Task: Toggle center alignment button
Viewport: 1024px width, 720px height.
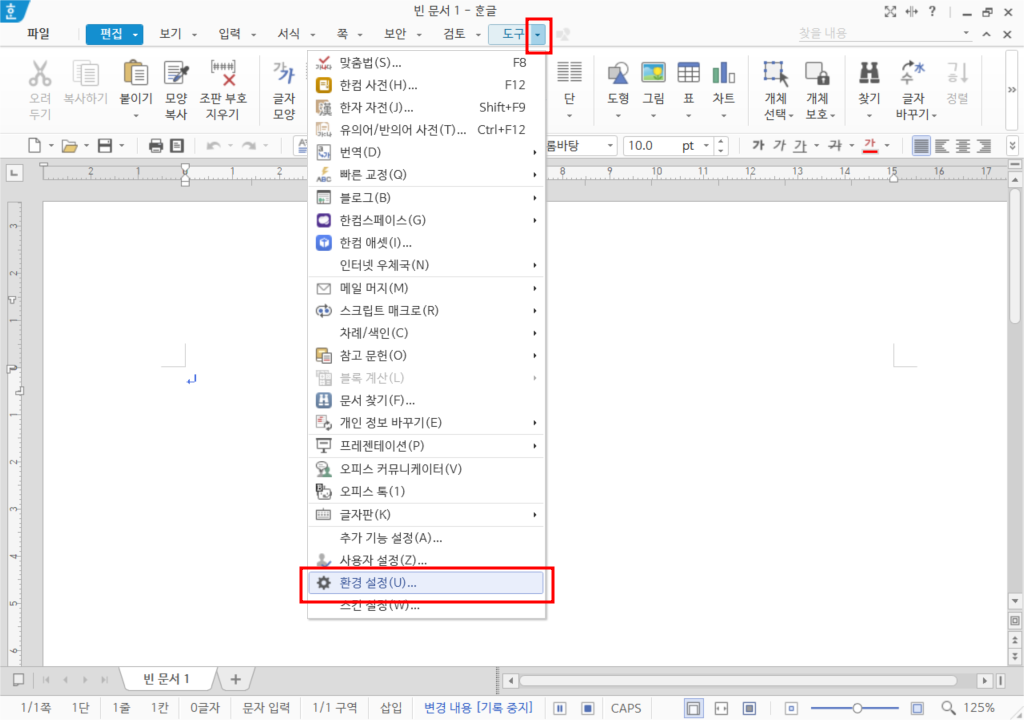Action: tap(963, 146)
